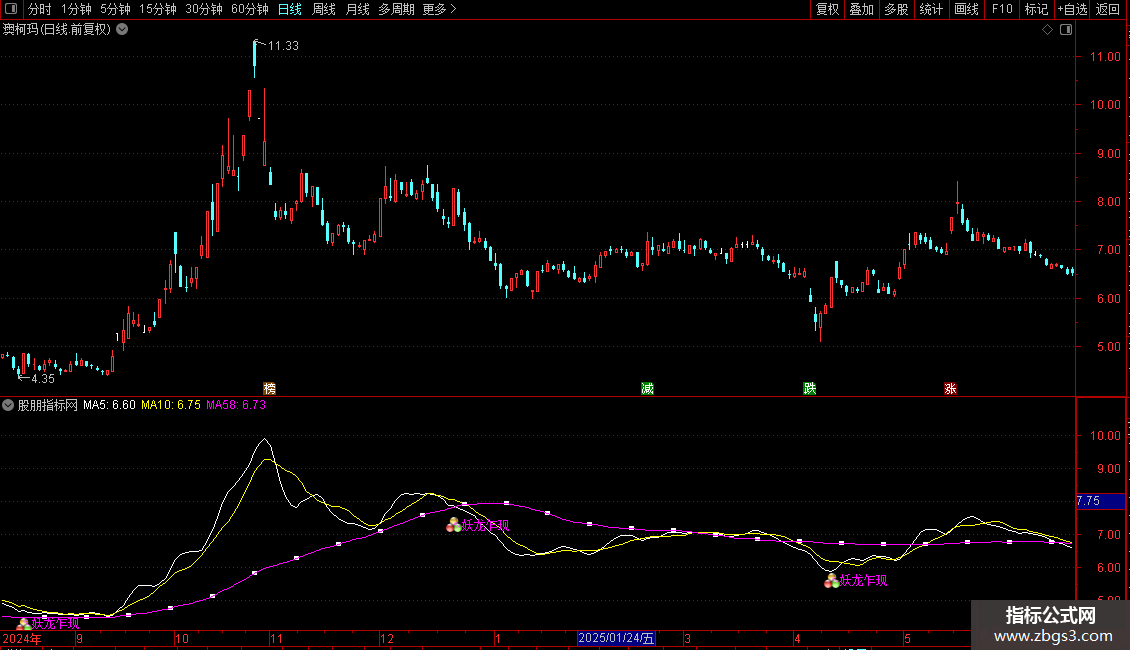Click the 标记 mark button
The image size is (1130, 650).
[1036, 9]
